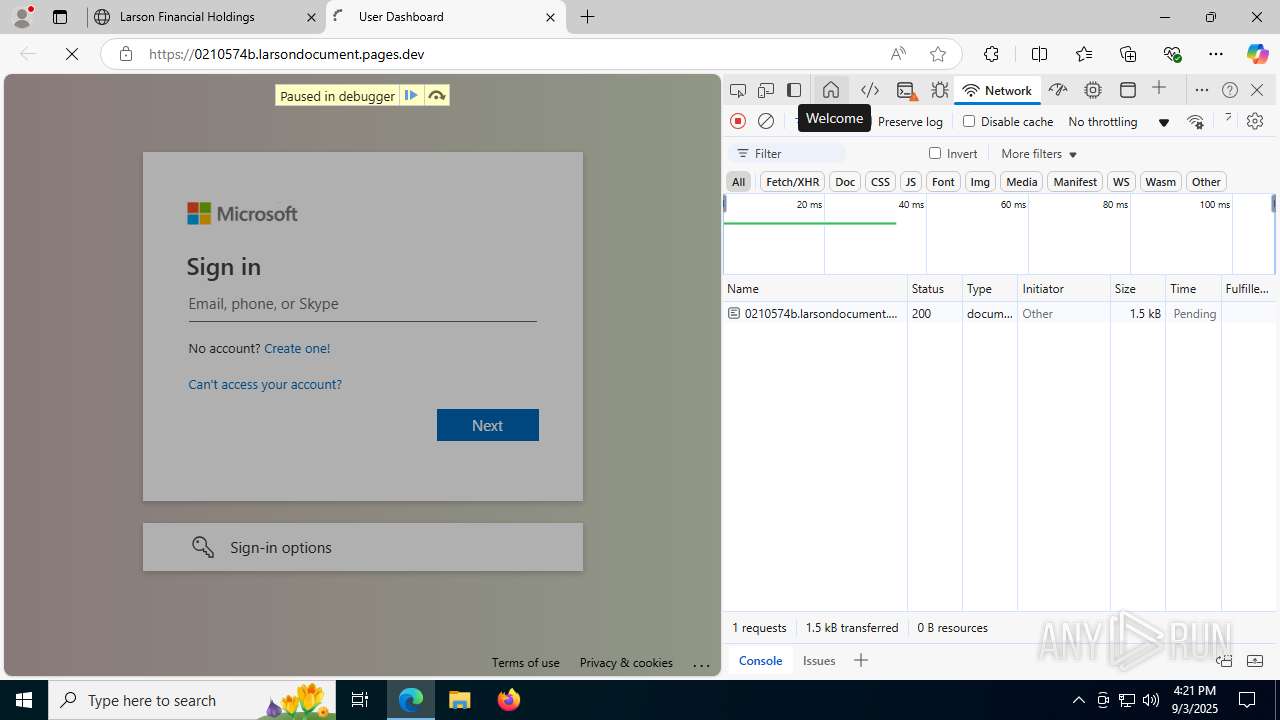Select the WS filter chip
This screenshot has width=1280, height=720.
[1121, 182]
